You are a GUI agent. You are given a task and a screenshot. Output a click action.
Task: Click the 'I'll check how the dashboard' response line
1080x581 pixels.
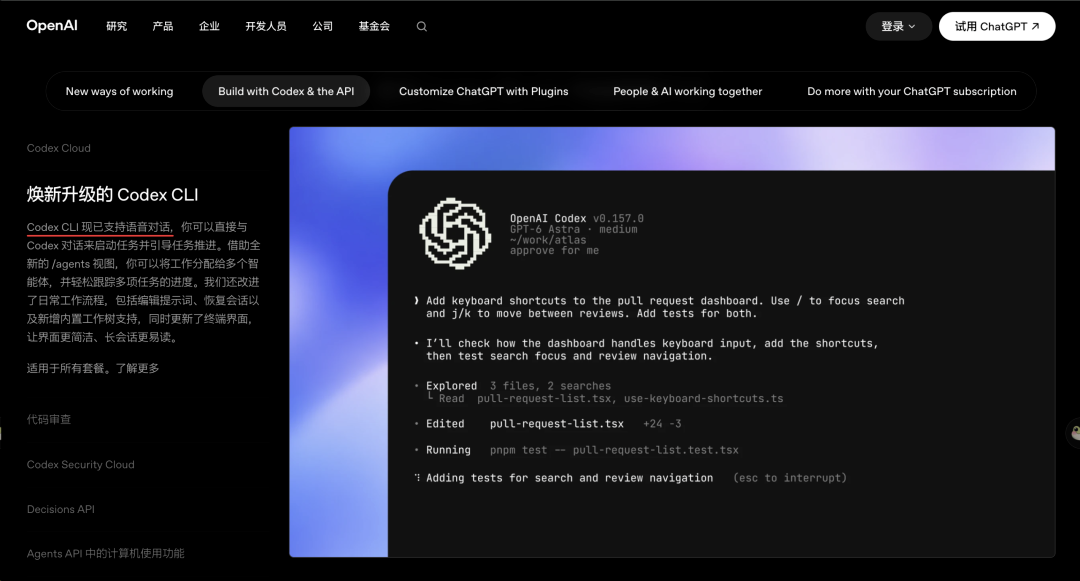pos(652,344)
